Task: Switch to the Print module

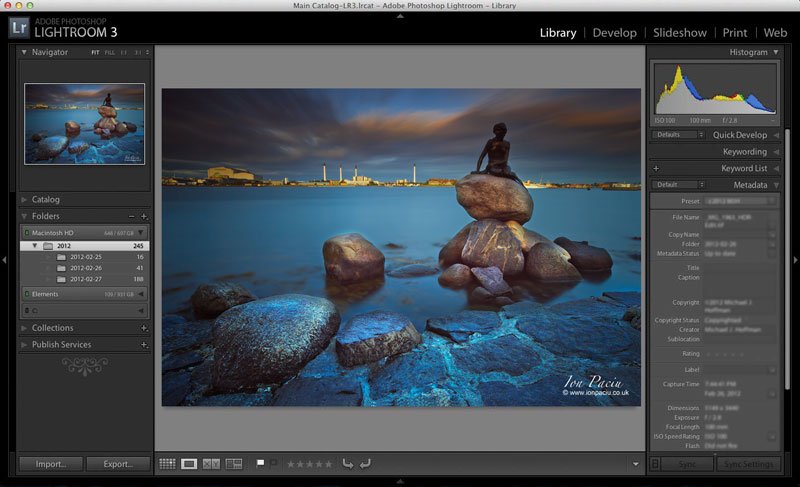Action: pyautogui.click(x=735, y=33)
